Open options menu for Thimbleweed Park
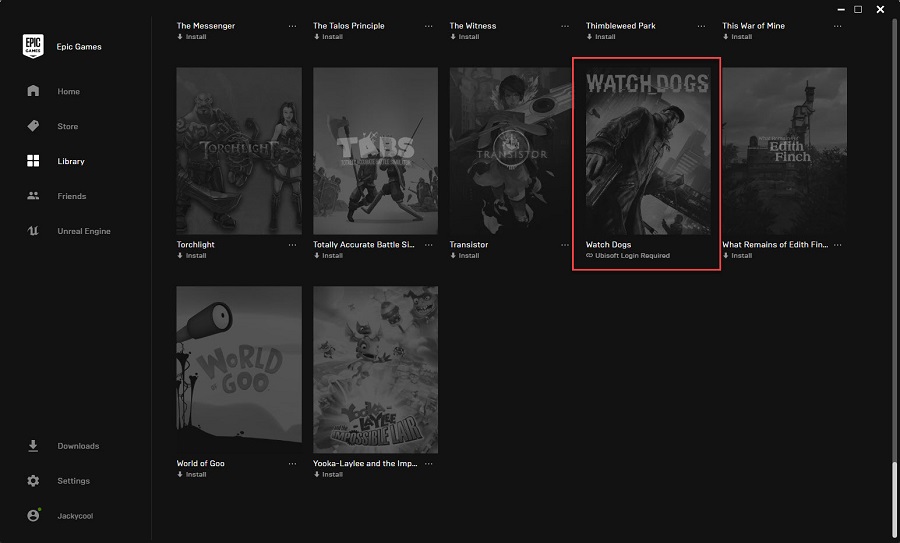 click(x=701, y=26)
